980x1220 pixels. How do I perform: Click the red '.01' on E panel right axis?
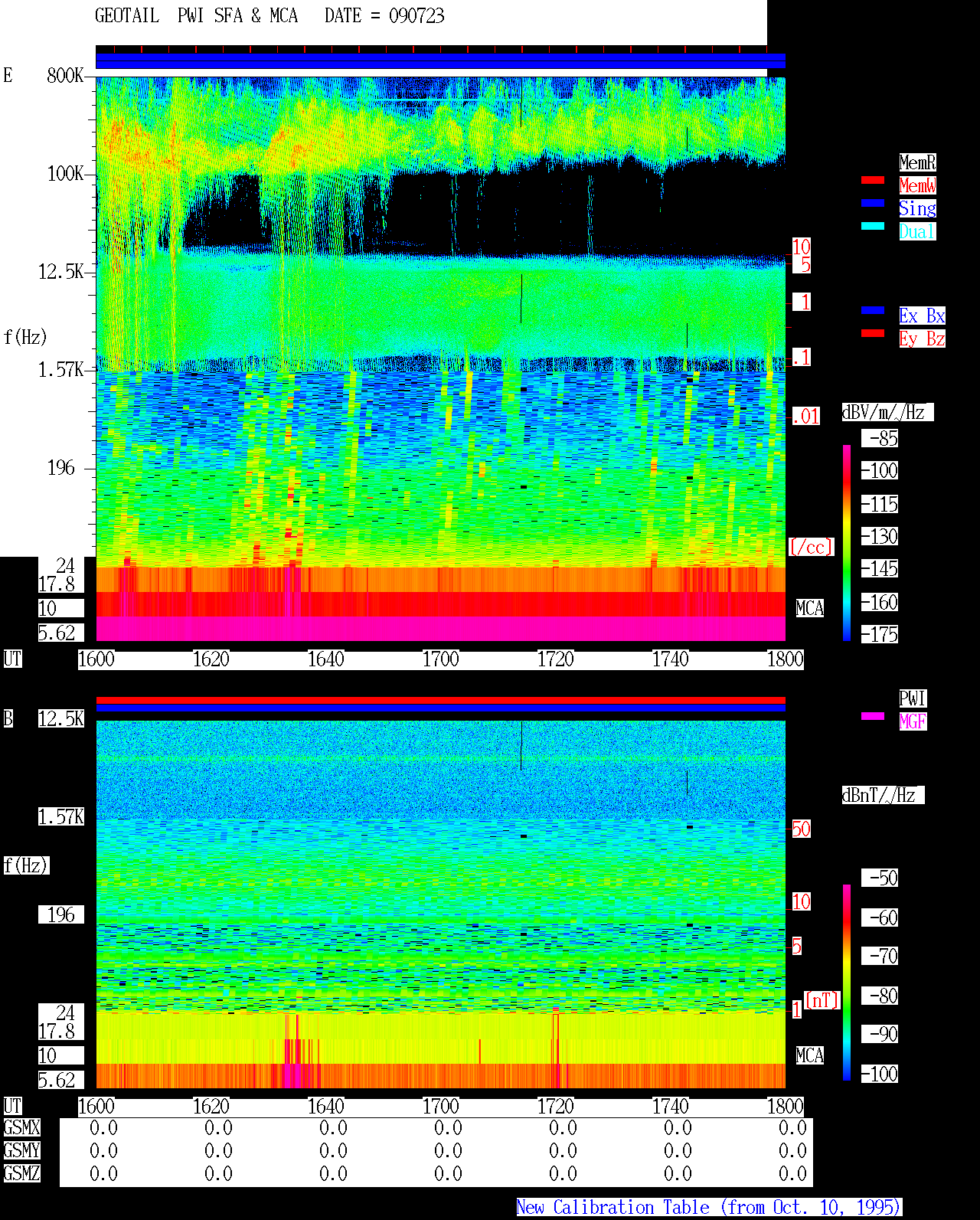[805, 416]
